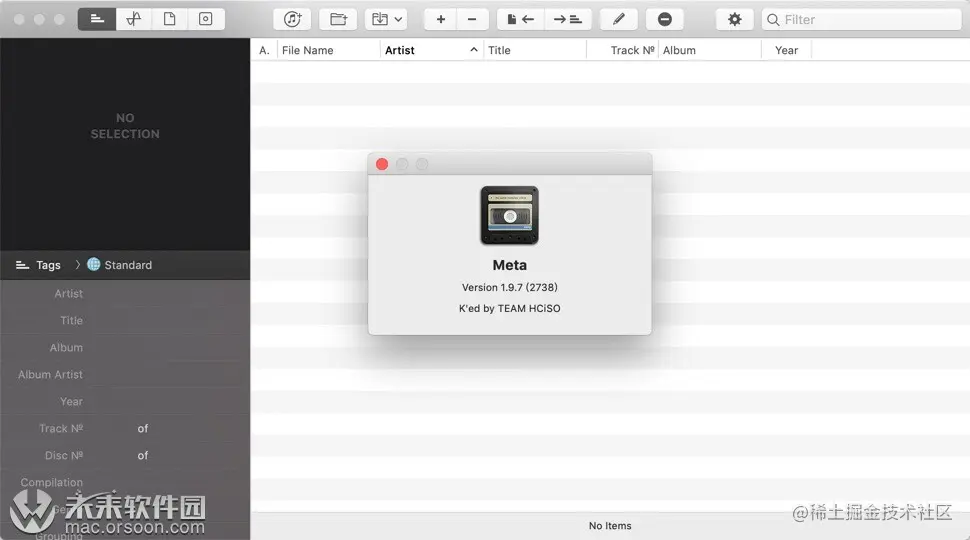Click the Album tag field
Viewport: 970px width, 540px height.
tap(167, 348)
